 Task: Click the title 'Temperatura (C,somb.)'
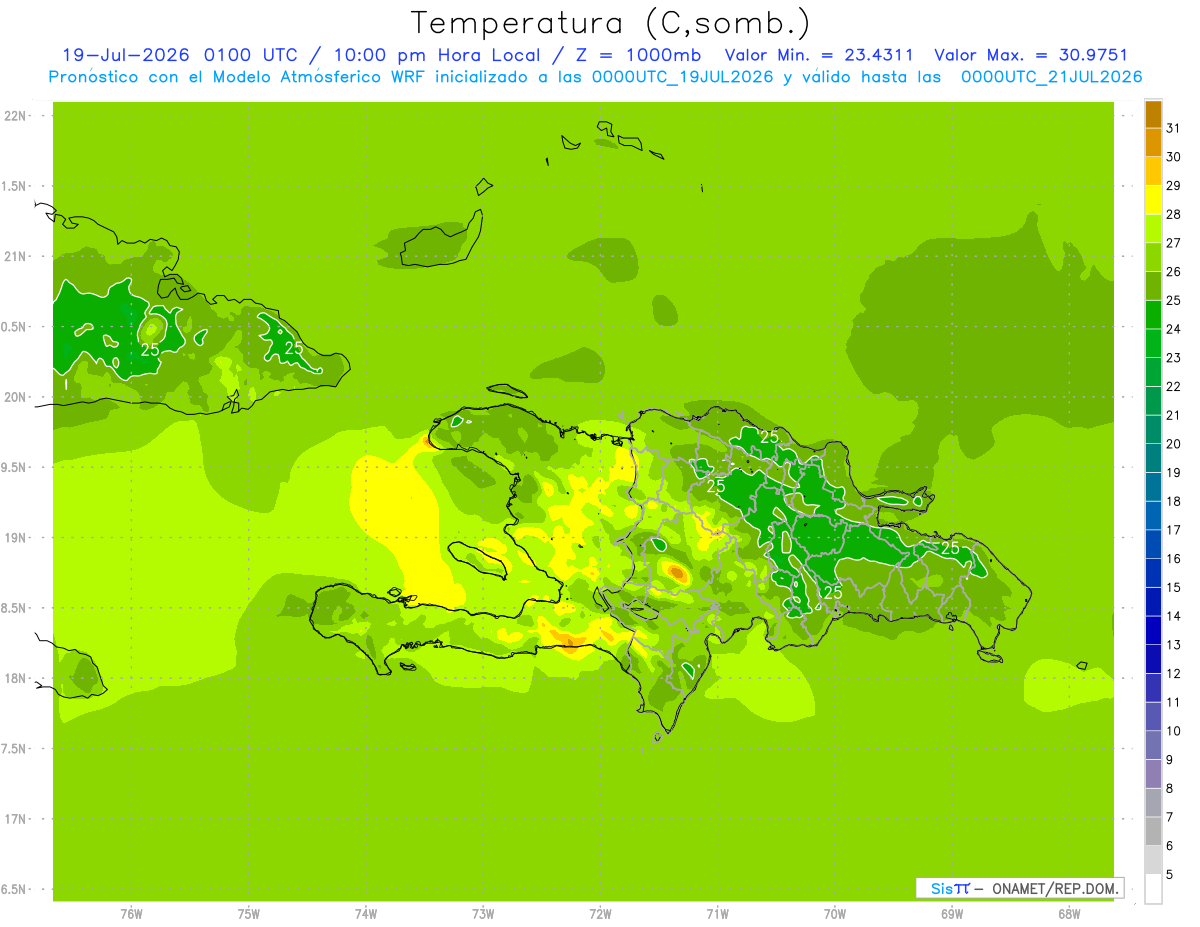[x=611, y=23]
